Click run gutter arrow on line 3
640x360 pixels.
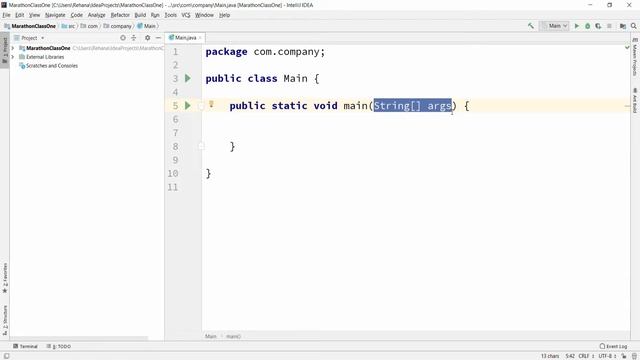point(188,78)
